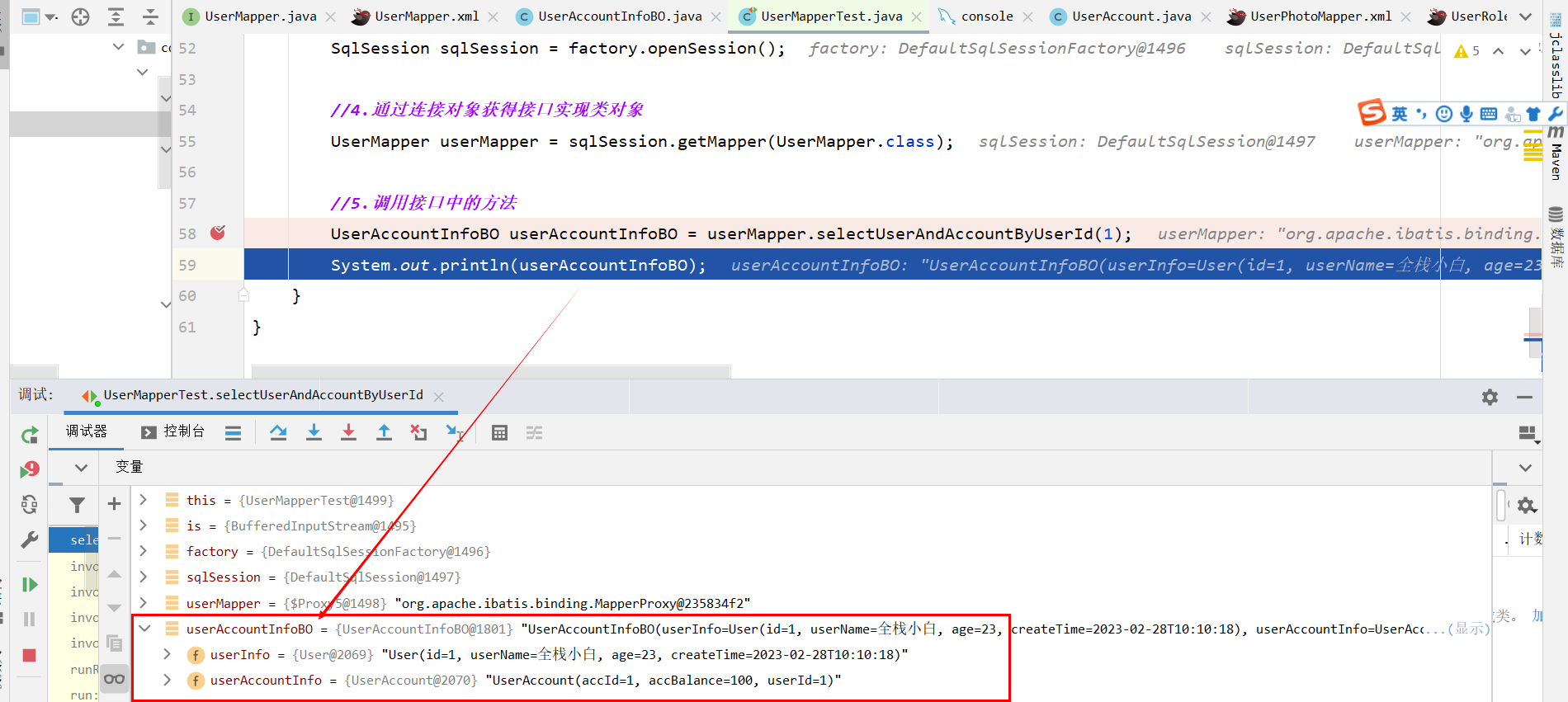
Task: Click the Step Out up-arrow icon
Action: coord(384,432)
